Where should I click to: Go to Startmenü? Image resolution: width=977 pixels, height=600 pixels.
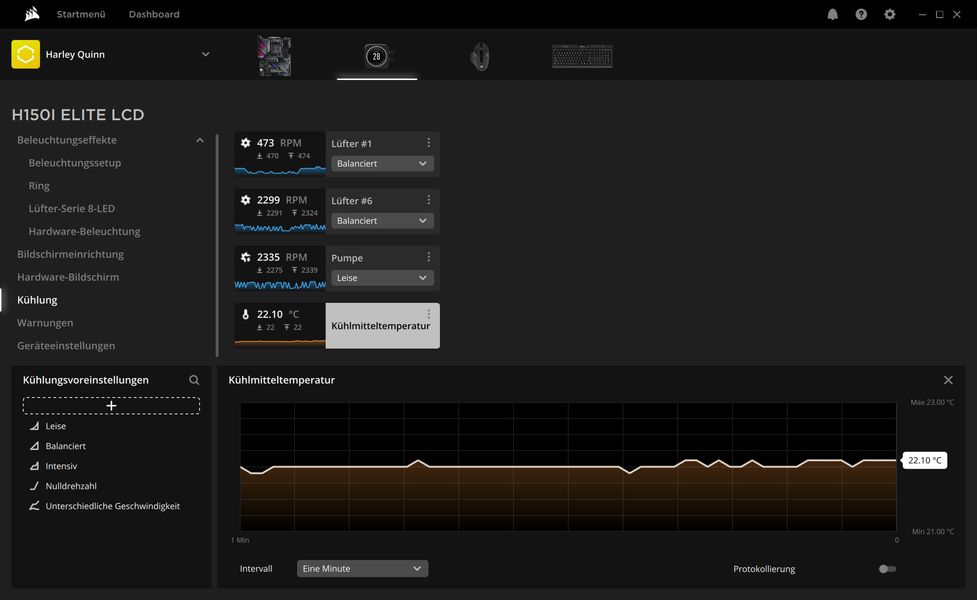coord(81,14)
